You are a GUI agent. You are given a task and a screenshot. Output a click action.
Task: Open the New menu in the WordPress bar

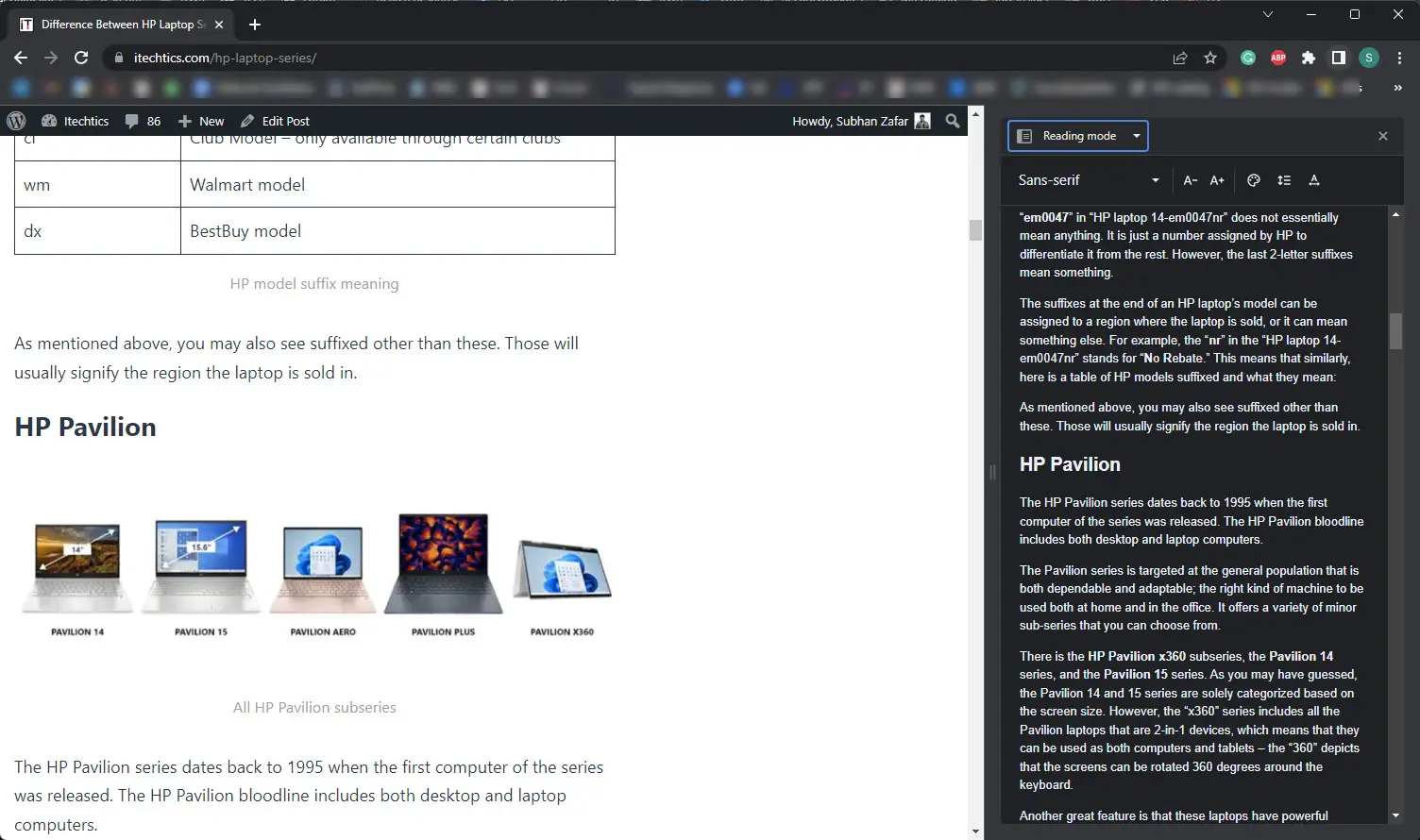[x=202, y=121]
